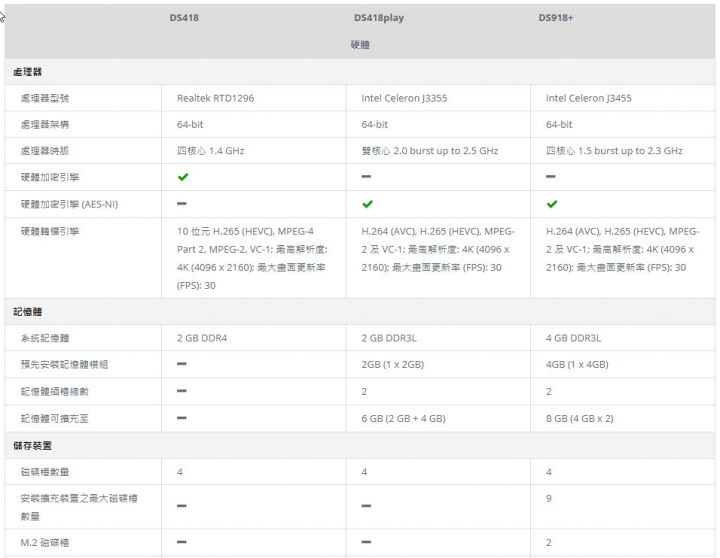
Task: Click the 四核心 1.4 GHz value
Action: pos(211,151)
